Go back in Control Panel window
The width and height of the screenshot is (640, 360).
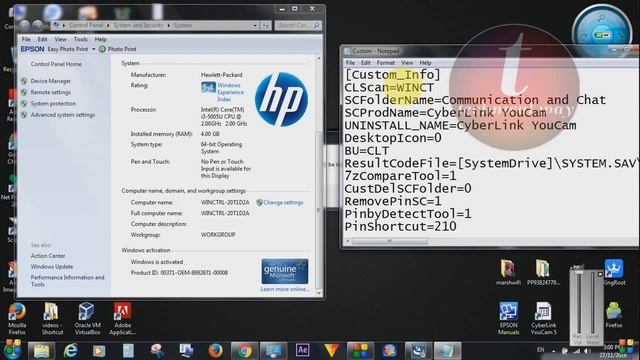[x=24, y=25]
